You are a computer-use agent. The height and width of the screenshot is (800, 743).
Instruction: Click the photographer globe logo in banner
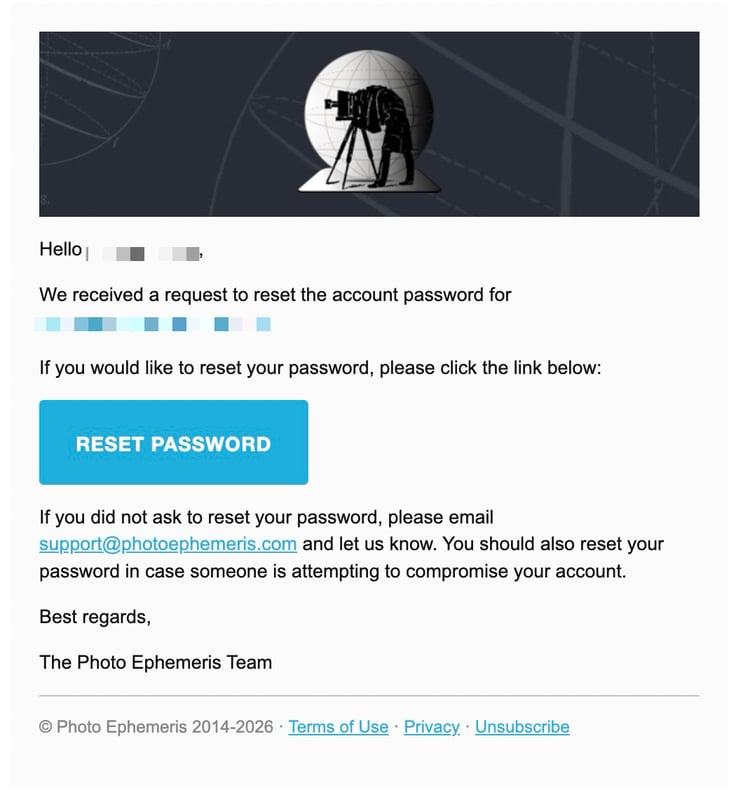pos(369,121)
